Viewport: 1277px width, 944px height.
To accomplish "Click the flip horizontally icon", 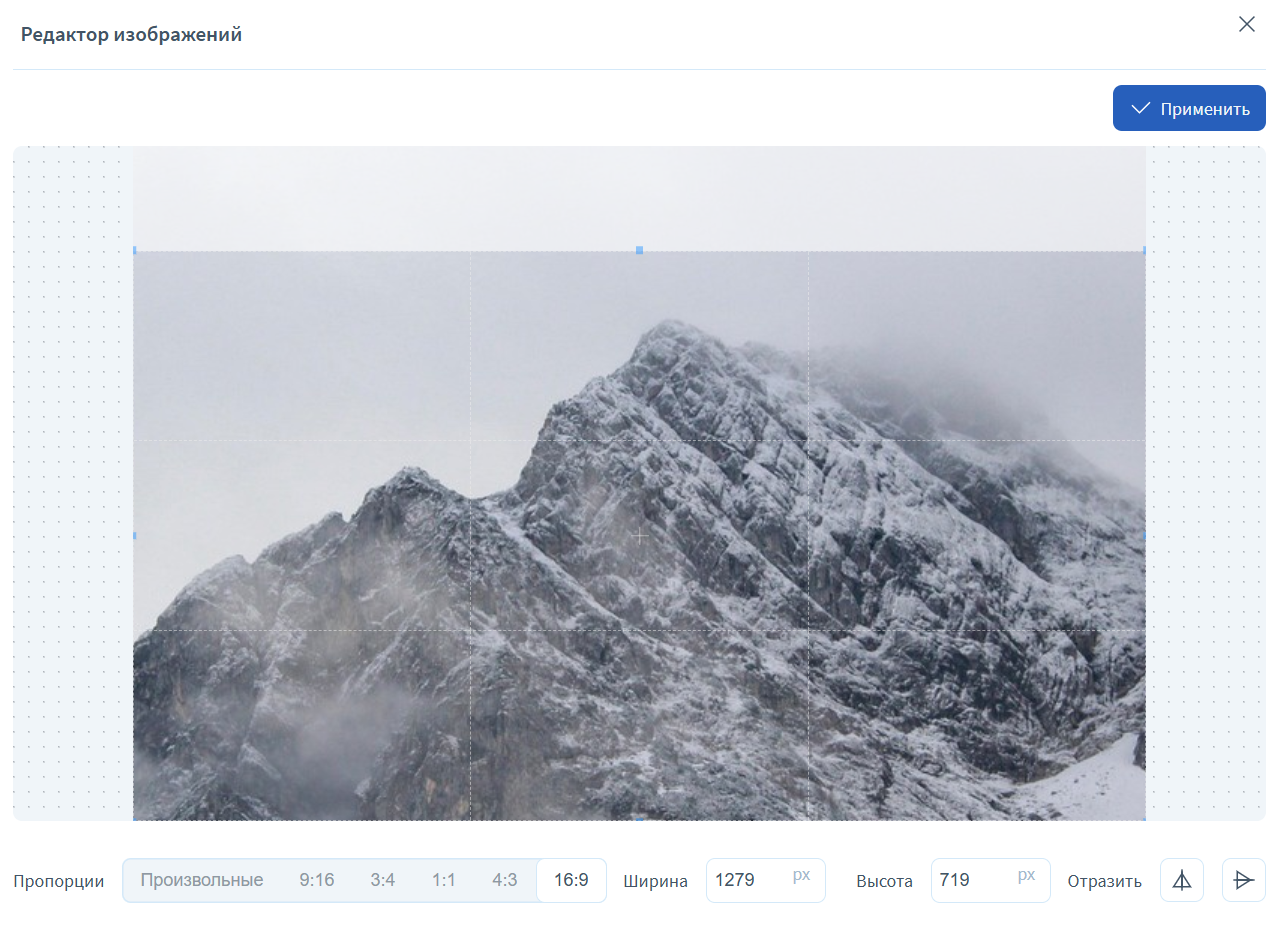I will pyautogui.click(x=1182, y=880).
